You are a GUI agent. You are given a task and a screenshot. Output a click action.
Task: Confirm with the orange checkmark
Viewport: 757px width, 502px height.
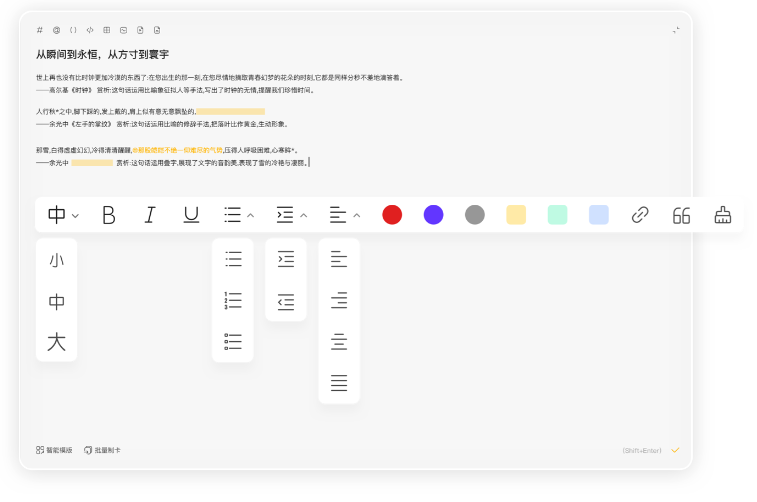[675, 450]
